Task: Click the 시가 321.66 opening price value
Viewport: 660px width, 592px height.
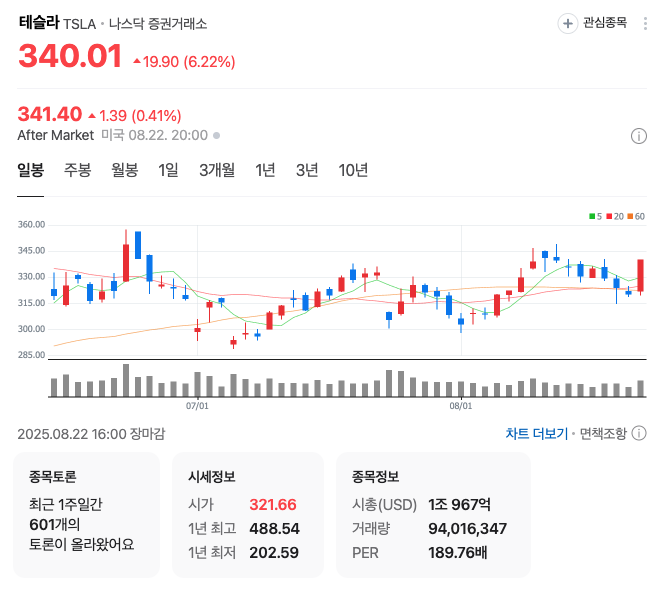Action: [x=273, y=504]
